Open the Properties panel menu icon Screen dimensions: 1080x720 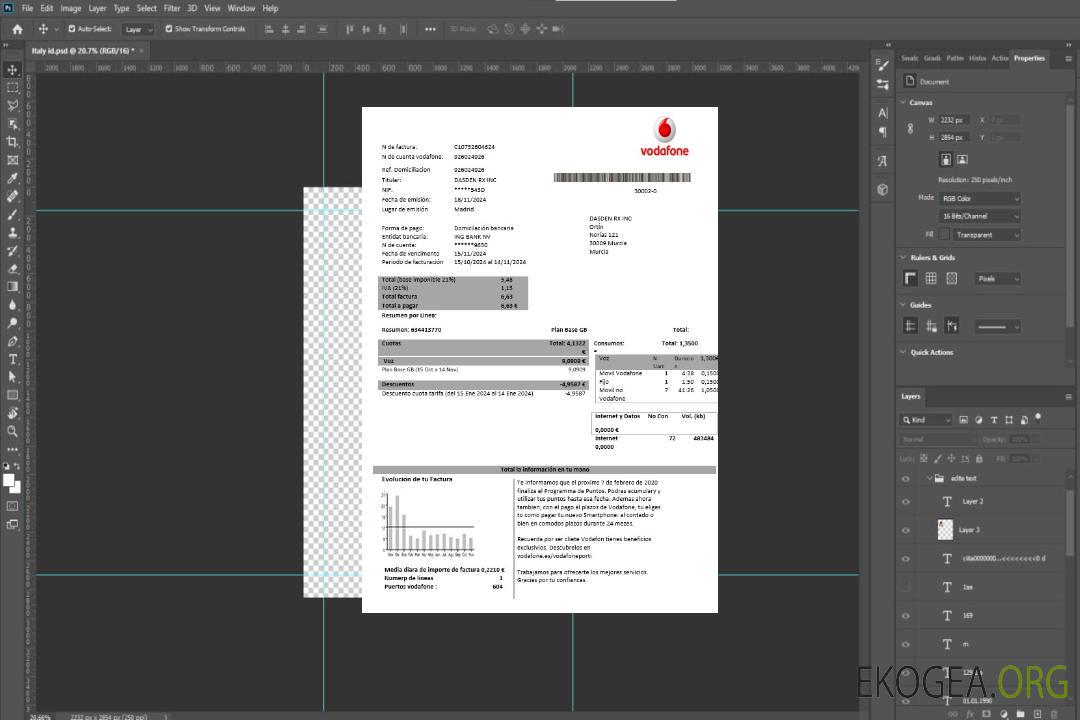[x=1068, y=59]
